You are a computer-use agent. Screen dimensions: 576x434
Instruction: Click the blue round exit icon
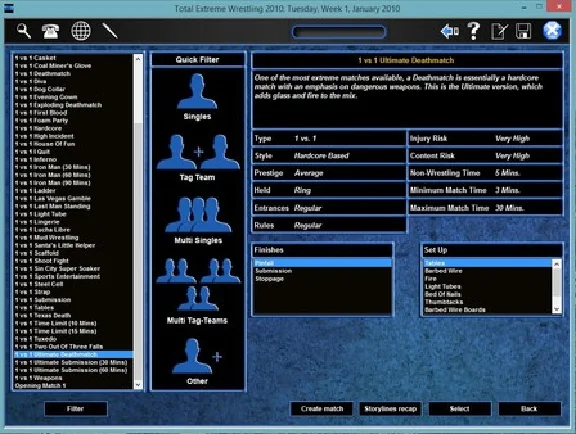(x=552, y=31)
